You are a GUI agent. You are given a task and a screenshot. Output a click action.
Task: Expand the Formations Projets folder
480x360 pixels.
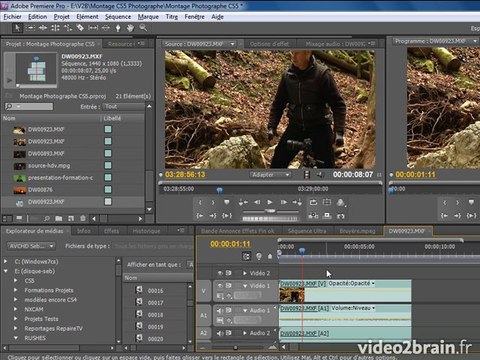(x=15, y=290)
